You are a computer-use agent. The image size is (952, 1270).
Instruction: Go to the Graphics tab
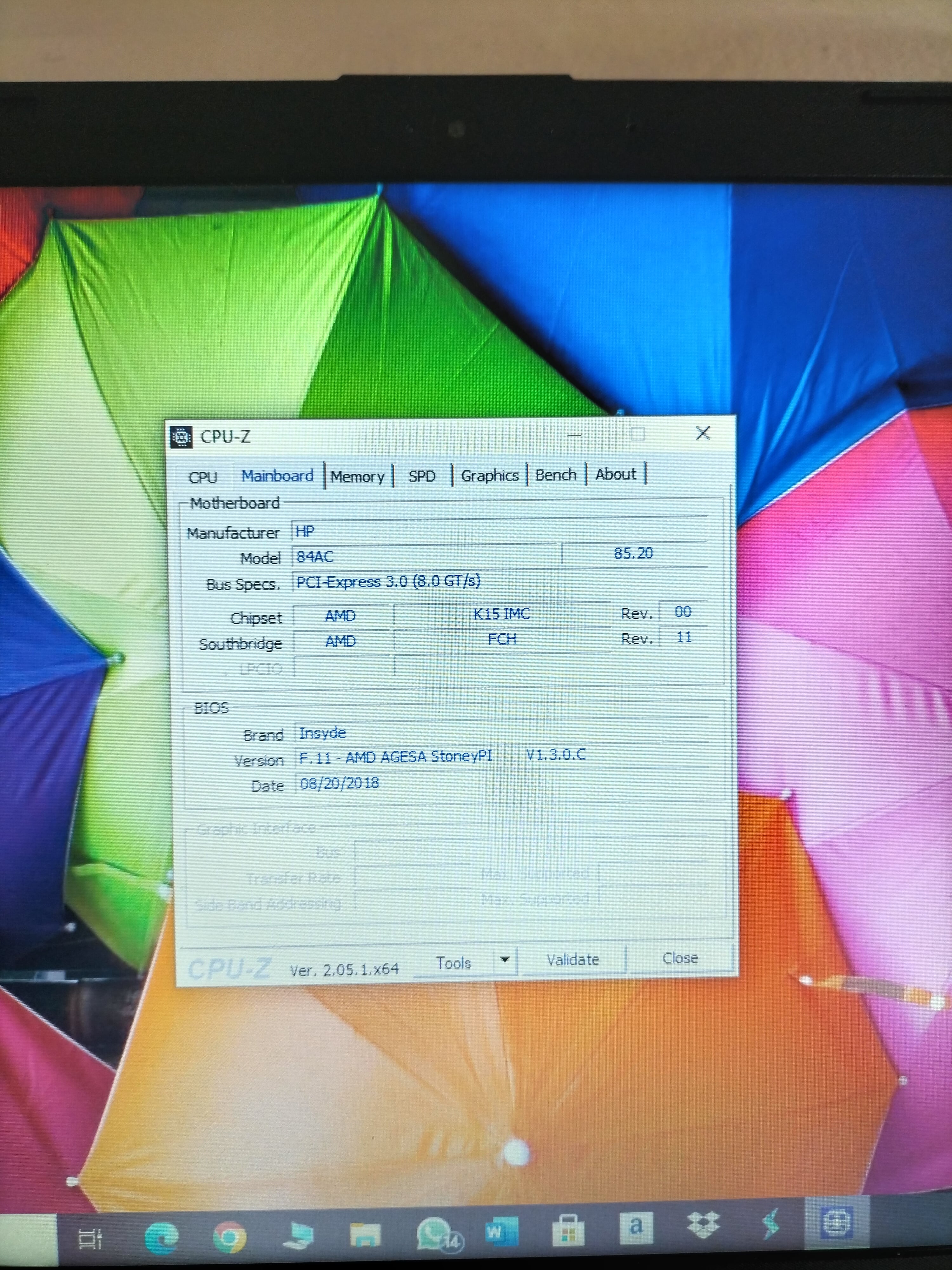point(489,475)
